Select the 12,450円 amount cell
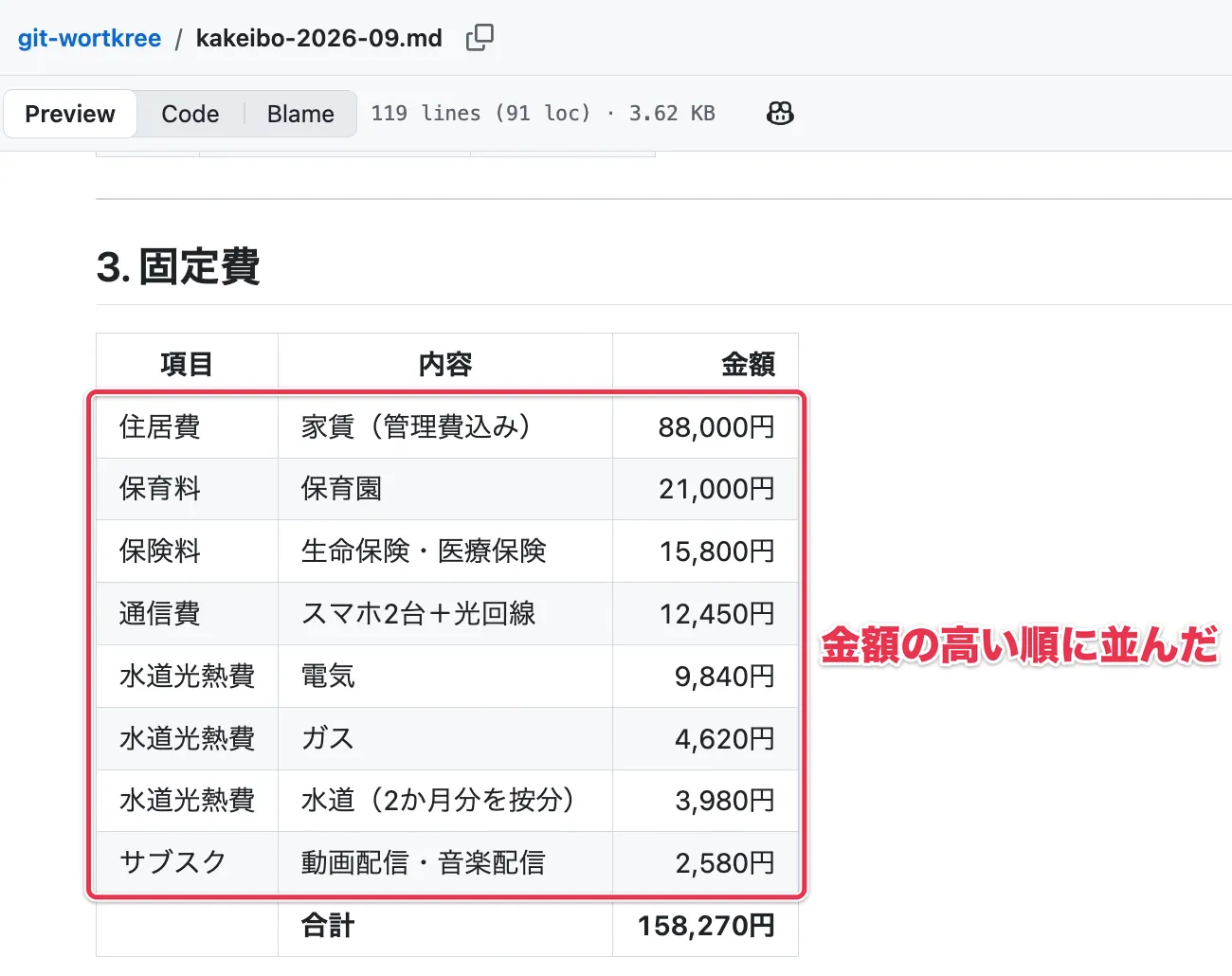Screen dimensions: 1232x976 (x=705, y=614)
